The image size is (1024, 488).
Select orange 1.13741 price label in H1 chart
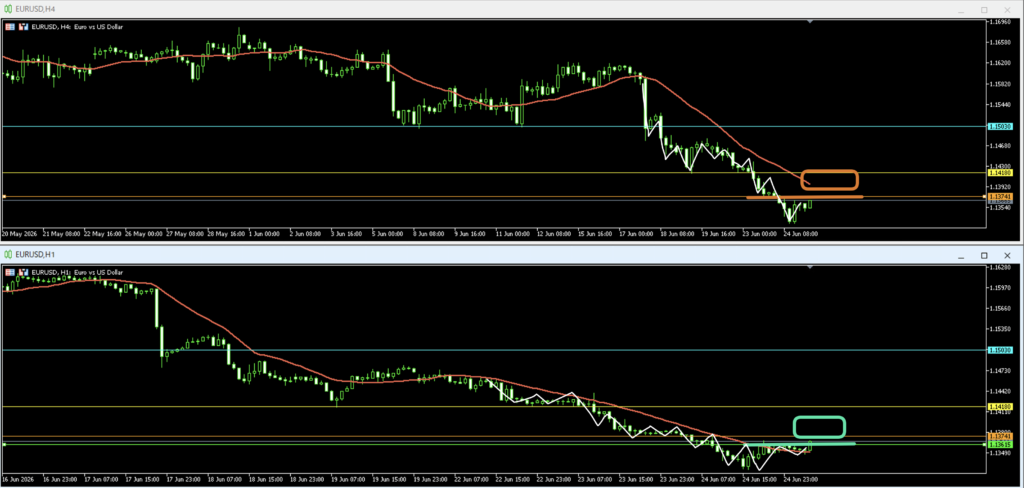tap(1000, 436)
